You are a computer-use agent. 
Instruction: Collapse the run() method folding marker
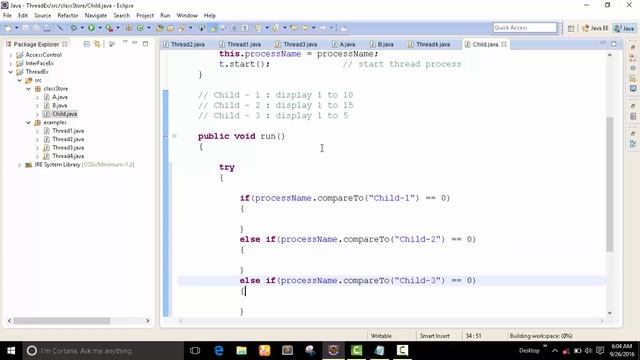click(x=174, y=136)
